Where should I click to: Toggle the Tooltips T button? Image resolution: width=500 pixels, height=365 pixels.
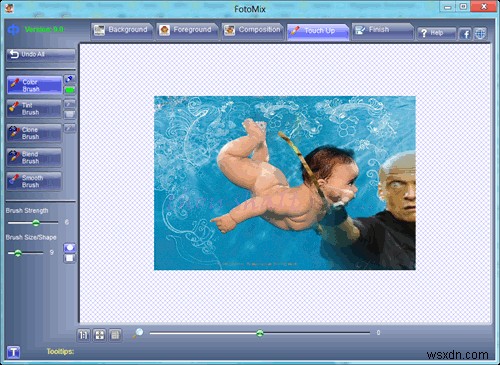pos(14,352)
